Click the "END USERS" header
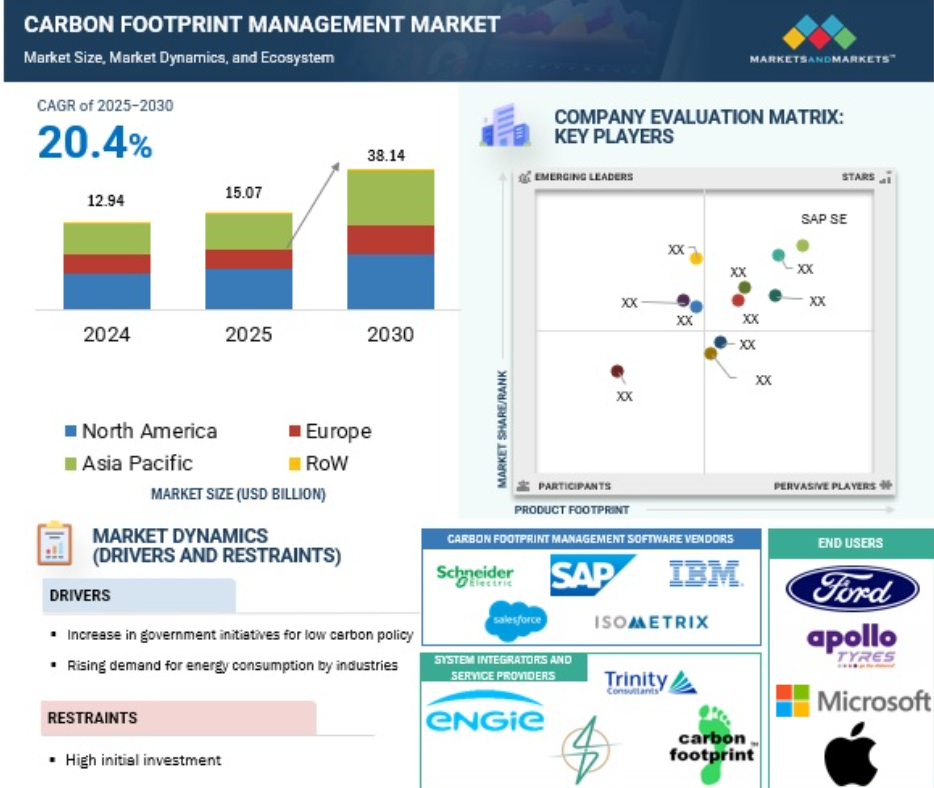The height and width of the screenshot is (788, 934). (851, 543)
